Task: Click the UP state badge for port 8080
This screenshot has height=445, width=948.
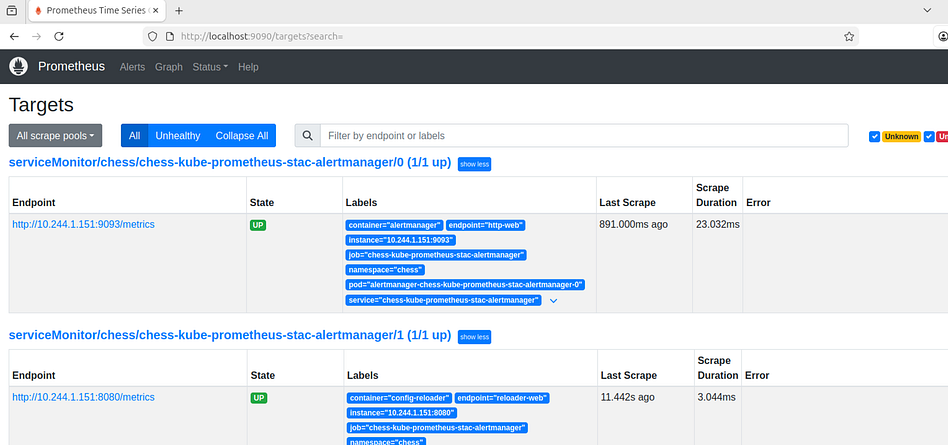Action: pos(259,398)
